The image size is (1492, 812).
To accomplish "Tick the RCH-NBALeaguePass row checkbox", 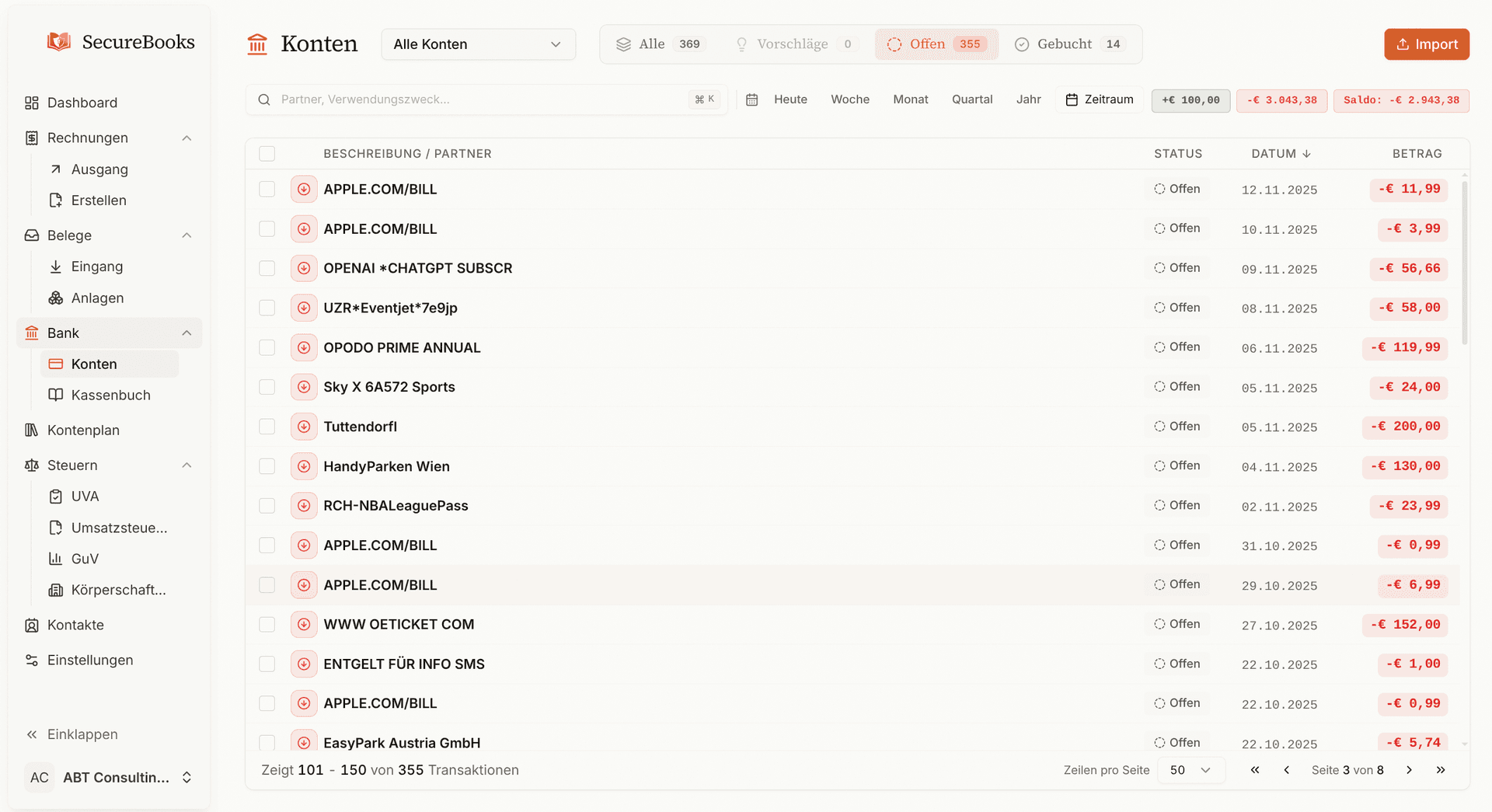I will coord(267,506).
